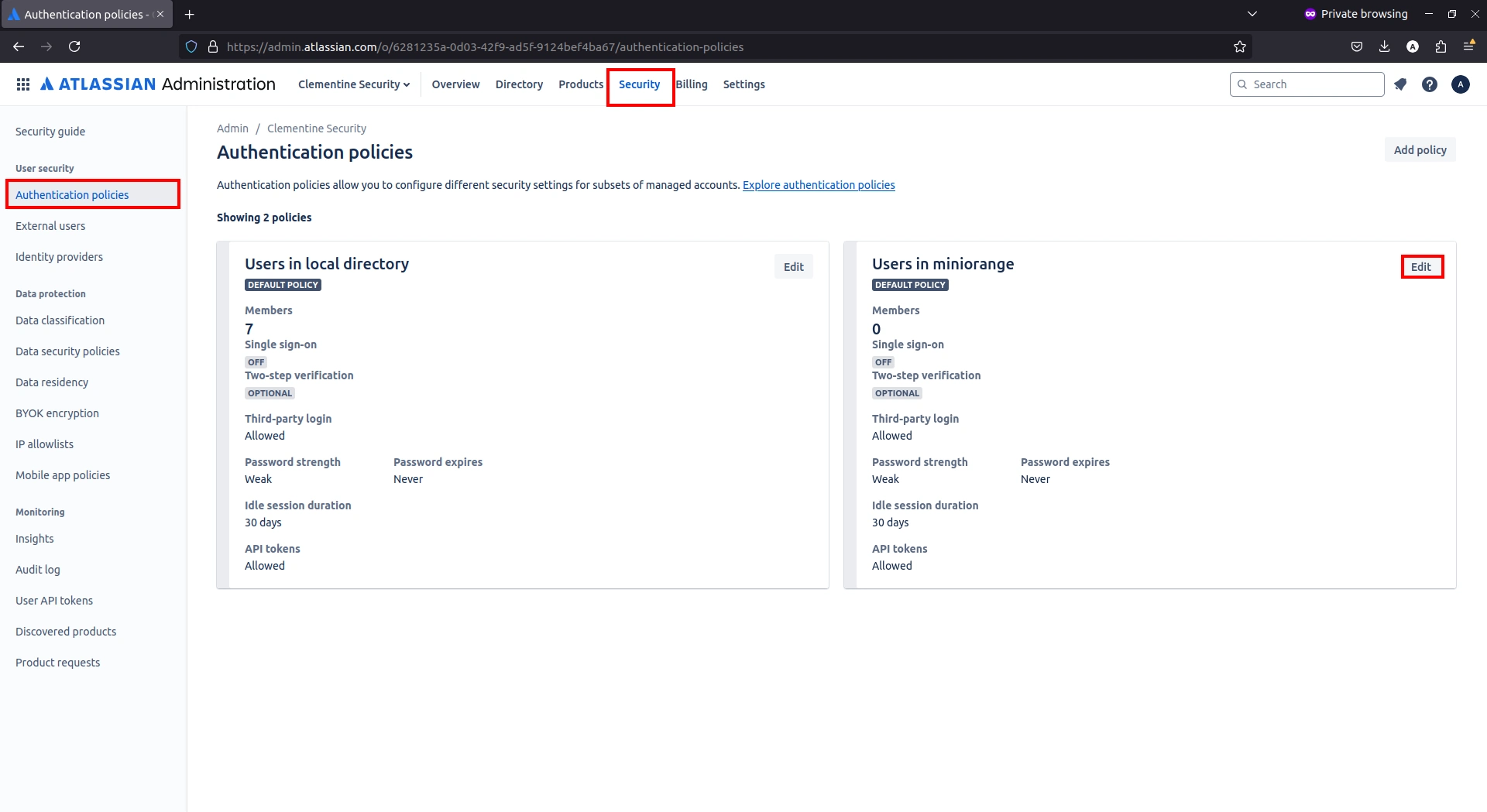Select Identity providers in the sidebar
Screen dimensions: 1487x812
(x=59, y=256)
